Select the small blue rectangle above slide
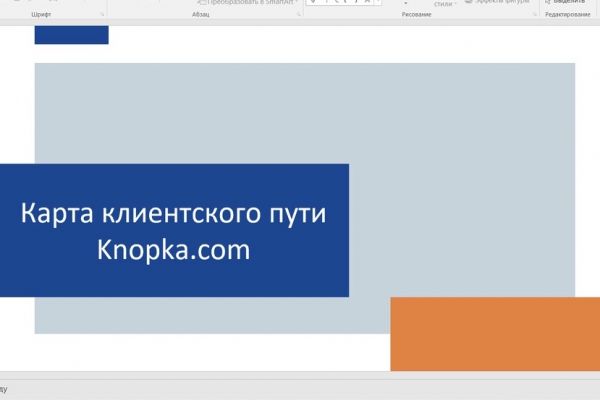The width and height of the screenshot is (600, 400). 72,35
